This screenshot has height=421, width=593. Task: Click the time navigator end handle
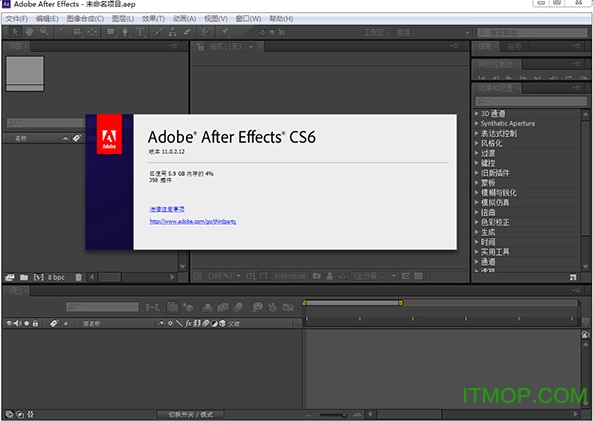[400, 303]
